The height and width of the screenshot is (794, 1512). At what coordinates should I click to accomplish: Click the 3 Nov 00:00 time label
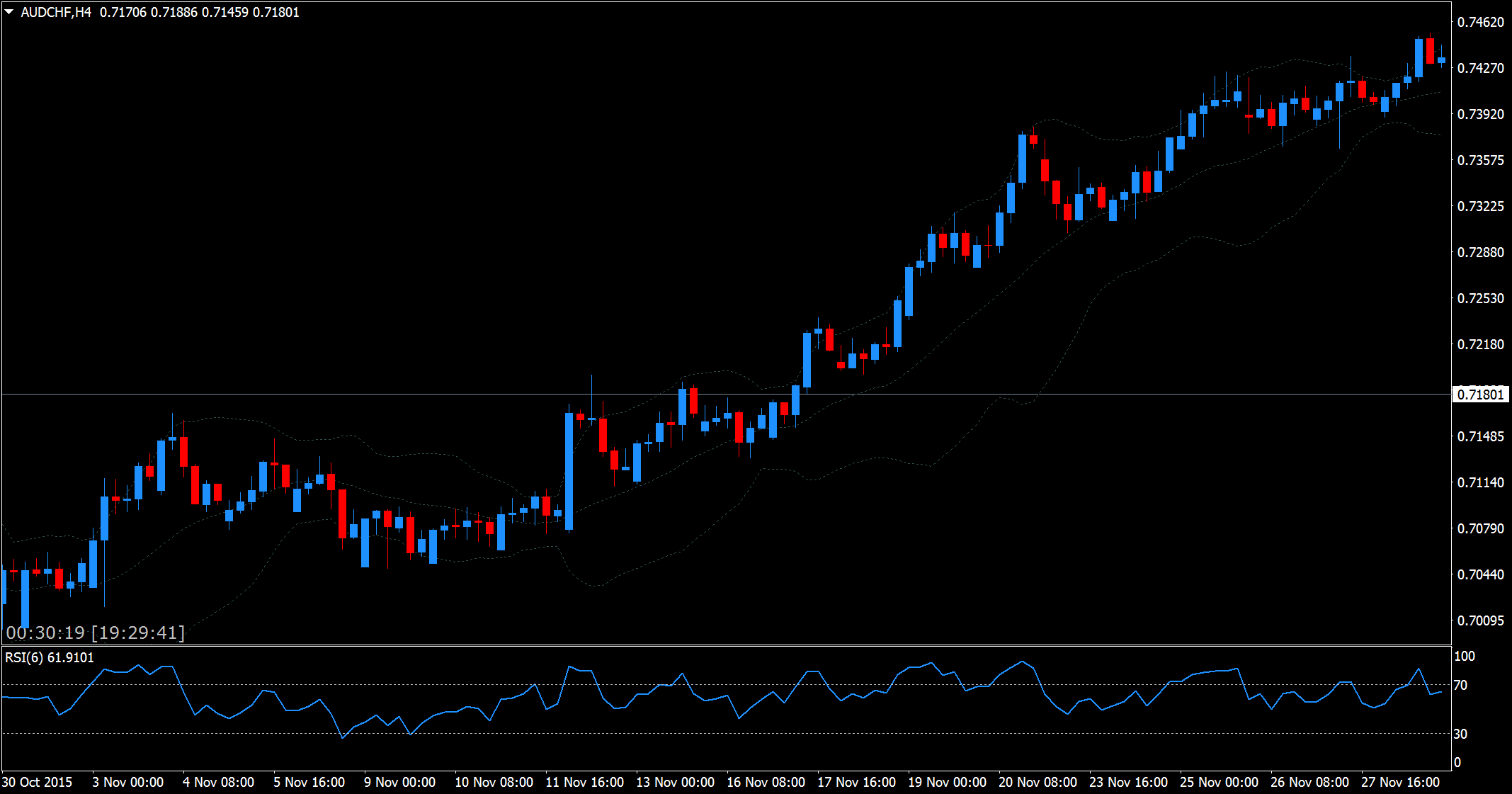[x=127, y=782]
